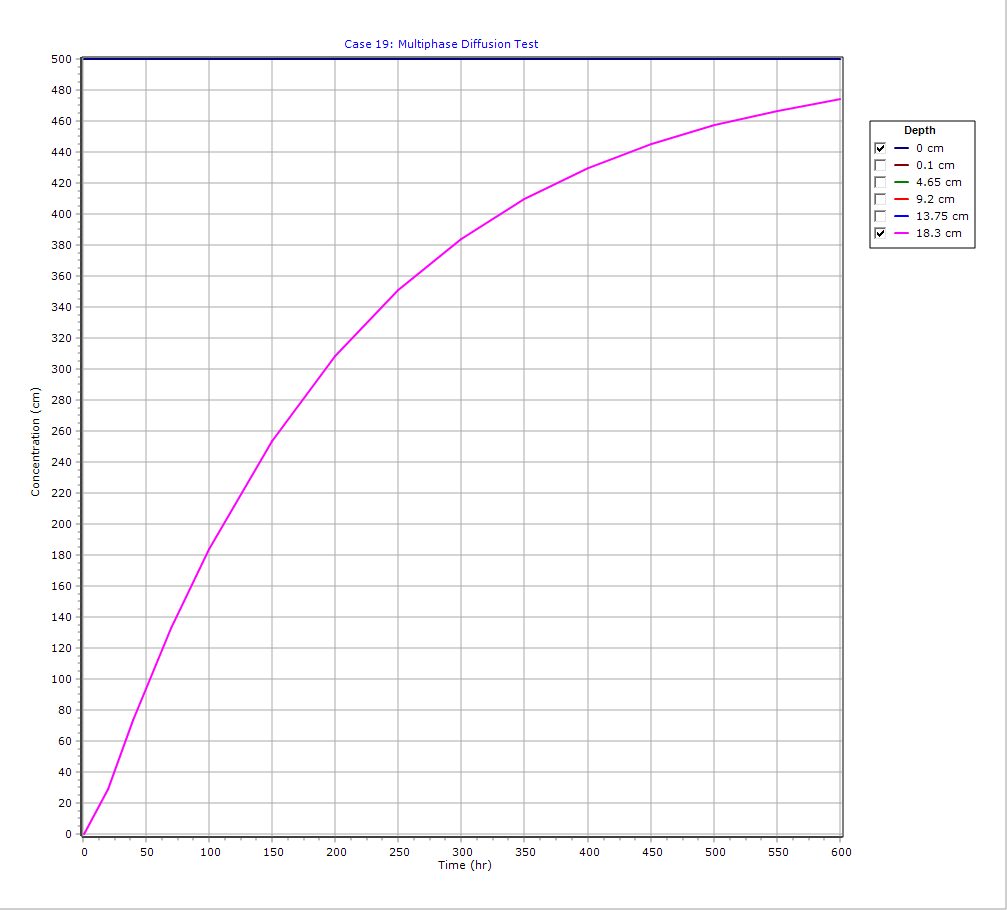Uncheck the 0 cm depth checkbox
Screen dimensions: 1007x910
click(880, 148)
